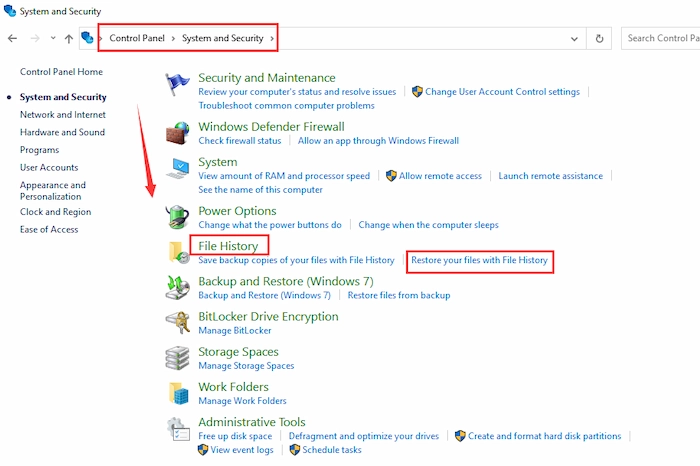Open User Accounts category
Screen dimensions: 700x466
pos(49,167)
